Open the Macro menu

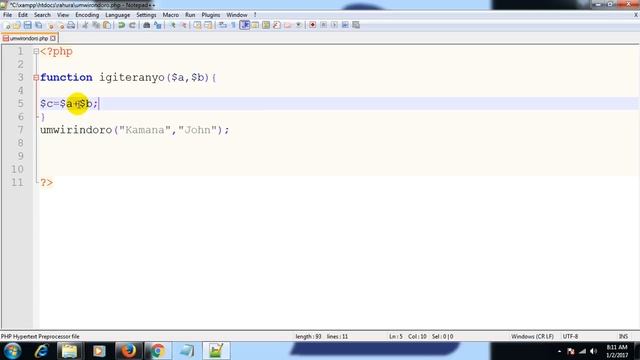click(x=171, y=15)
